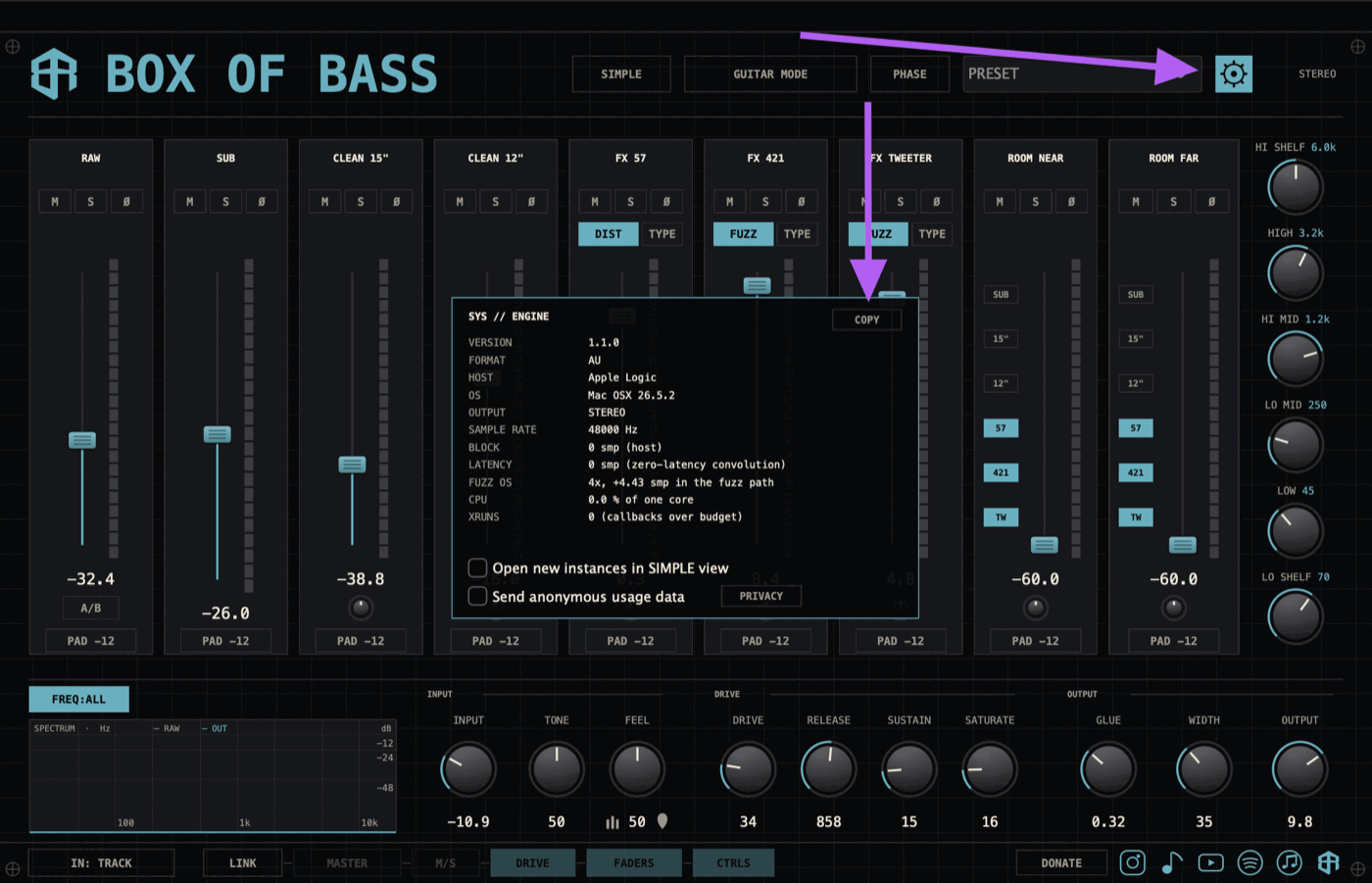Open TYPE selector on FX 57

(662, 234)
